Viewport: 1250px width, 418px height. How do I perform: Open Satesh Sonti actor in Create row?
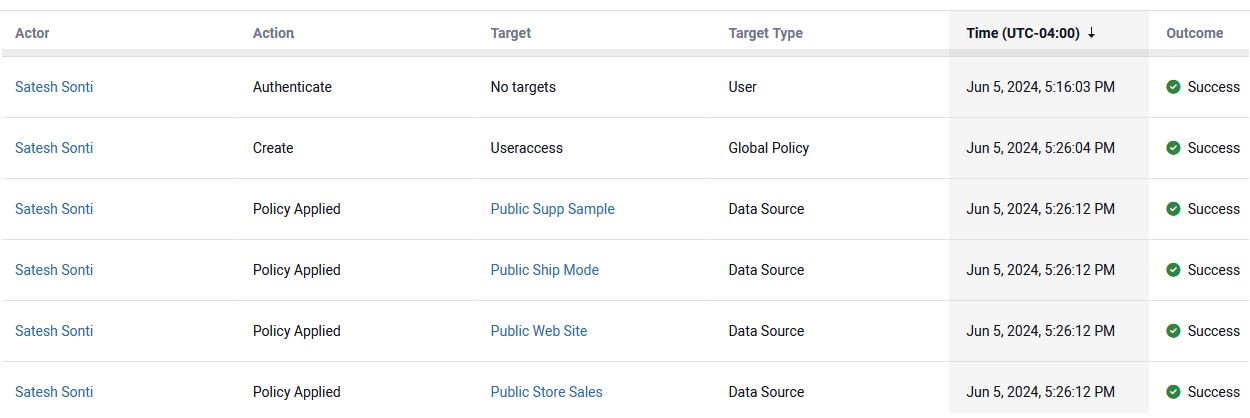coord(54,148)
